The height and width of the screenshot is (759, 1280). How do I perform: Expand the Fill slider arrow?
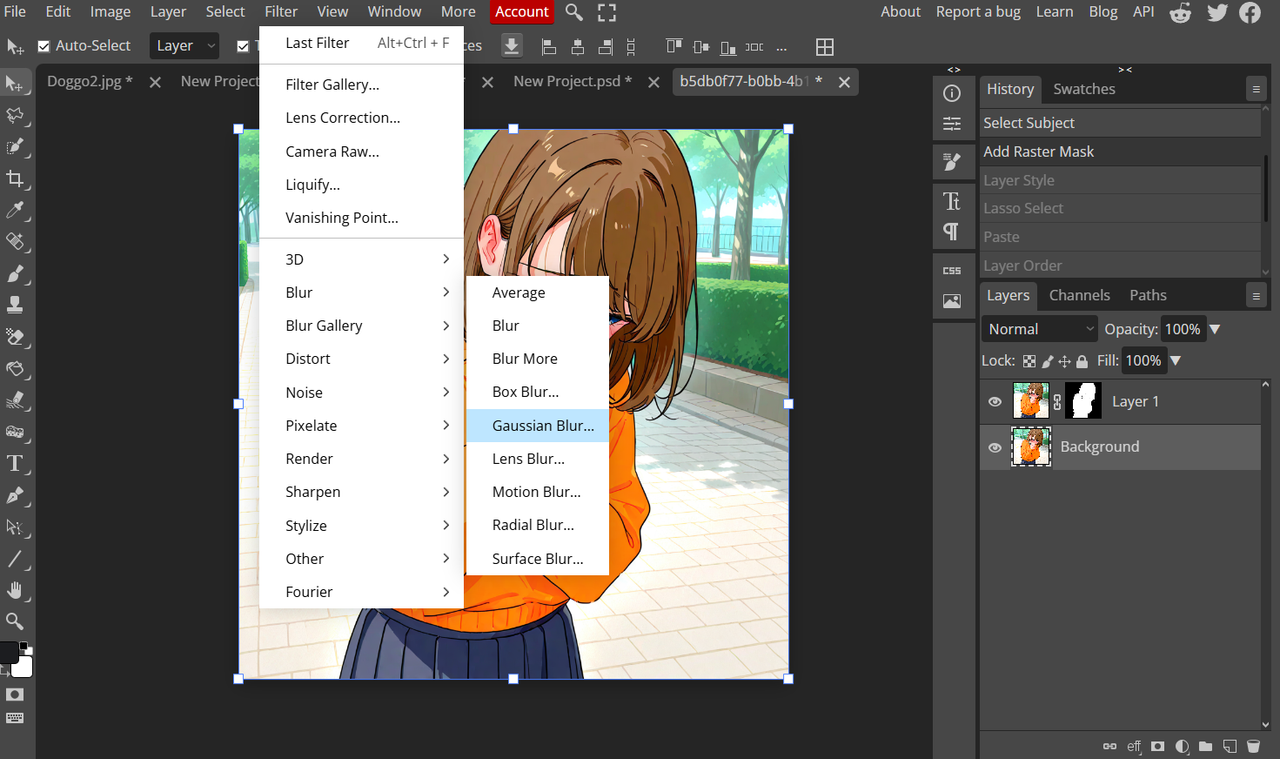click(1176, 361)
